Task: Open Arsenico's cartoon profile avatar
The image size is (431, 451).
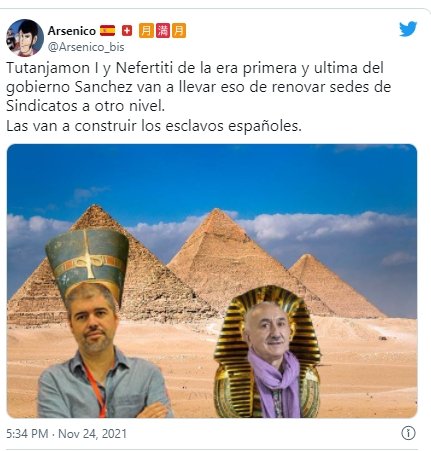Action: [25, 38]
